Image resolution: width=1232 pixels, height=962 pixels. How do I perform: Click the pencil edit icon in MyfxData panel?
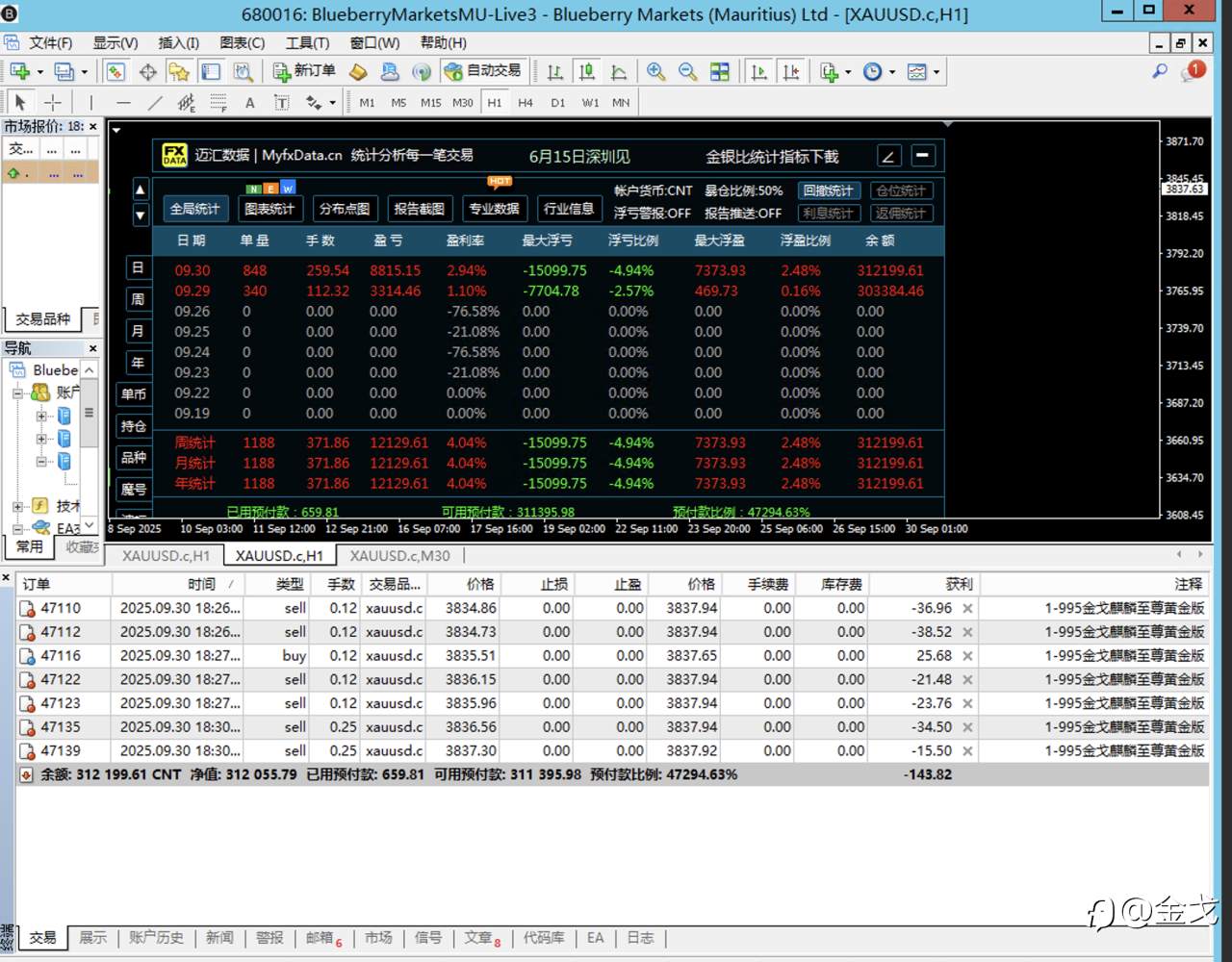pyautogui.click(x=888, y=156)
